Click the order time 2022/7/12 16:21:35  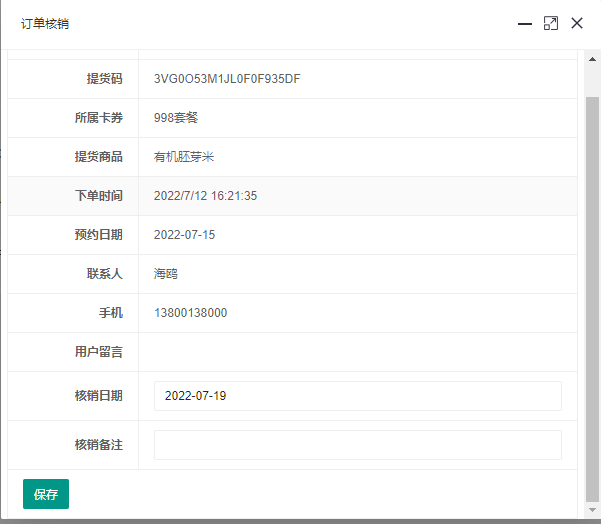205,196
